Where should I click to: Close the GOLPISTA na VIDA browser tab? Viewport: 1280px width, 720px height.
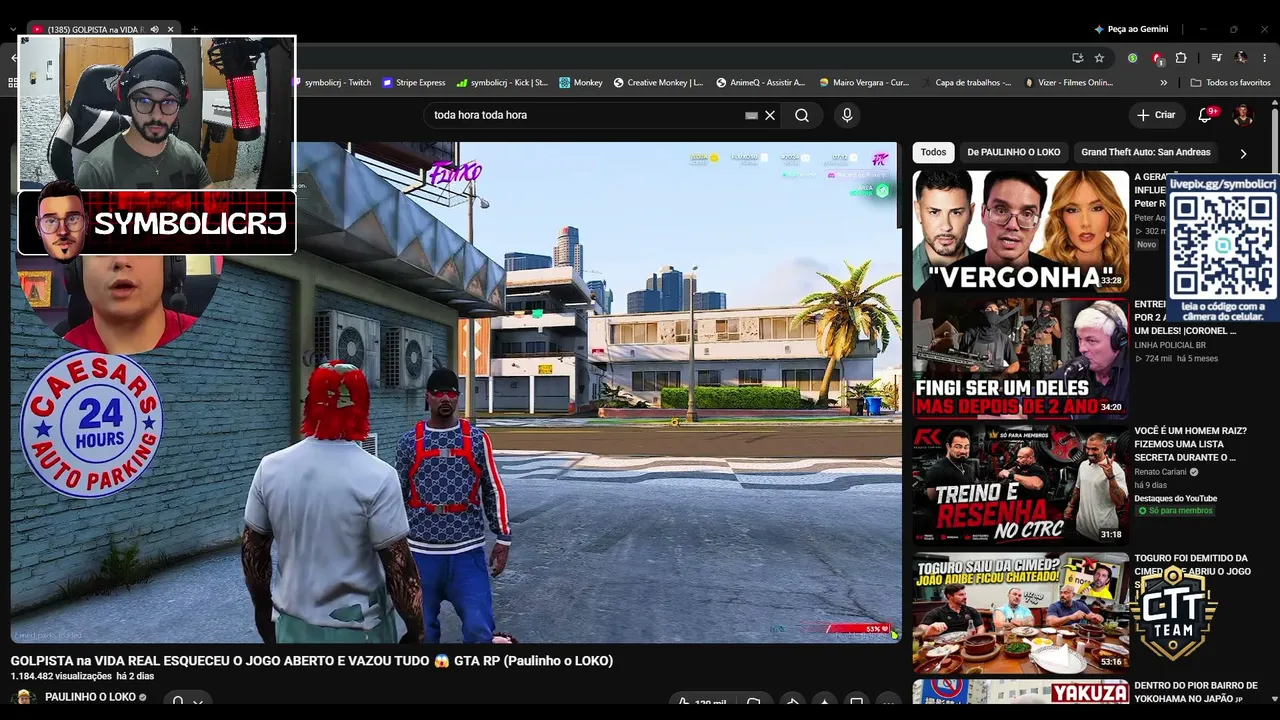click(x=170, y=30)
